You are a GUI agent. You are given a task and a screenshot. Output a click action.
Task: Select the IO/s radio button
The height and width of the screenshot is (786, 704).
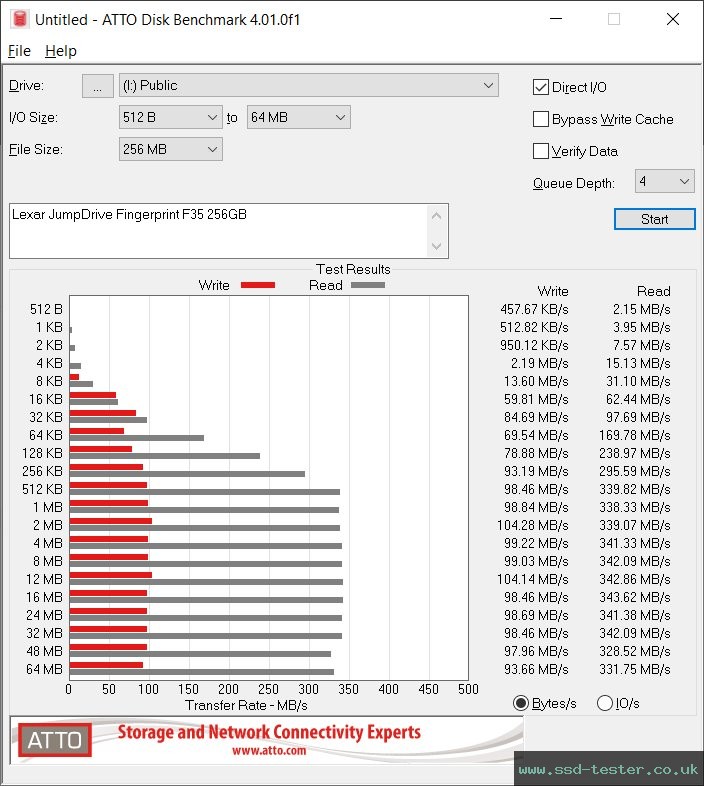point(605,703)
